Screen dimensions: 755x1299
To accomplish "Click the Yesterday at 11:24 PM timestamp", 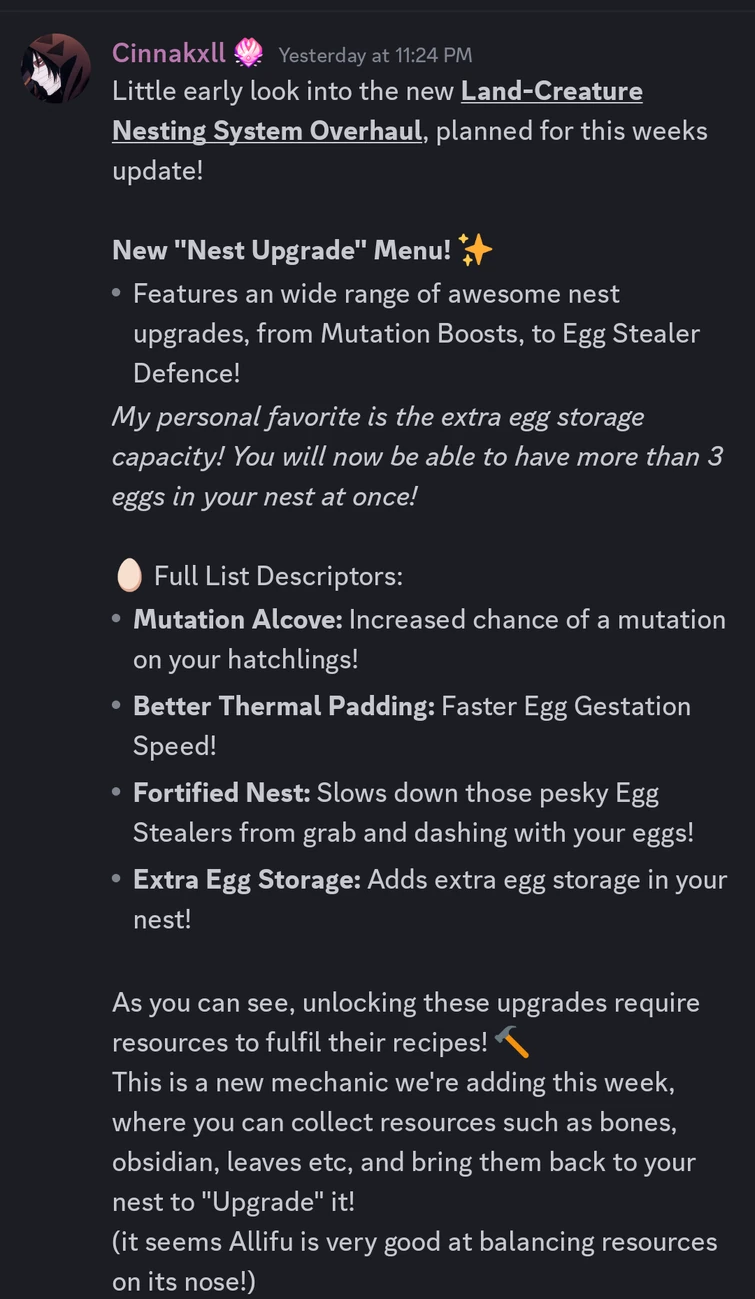I will point(374,55).
